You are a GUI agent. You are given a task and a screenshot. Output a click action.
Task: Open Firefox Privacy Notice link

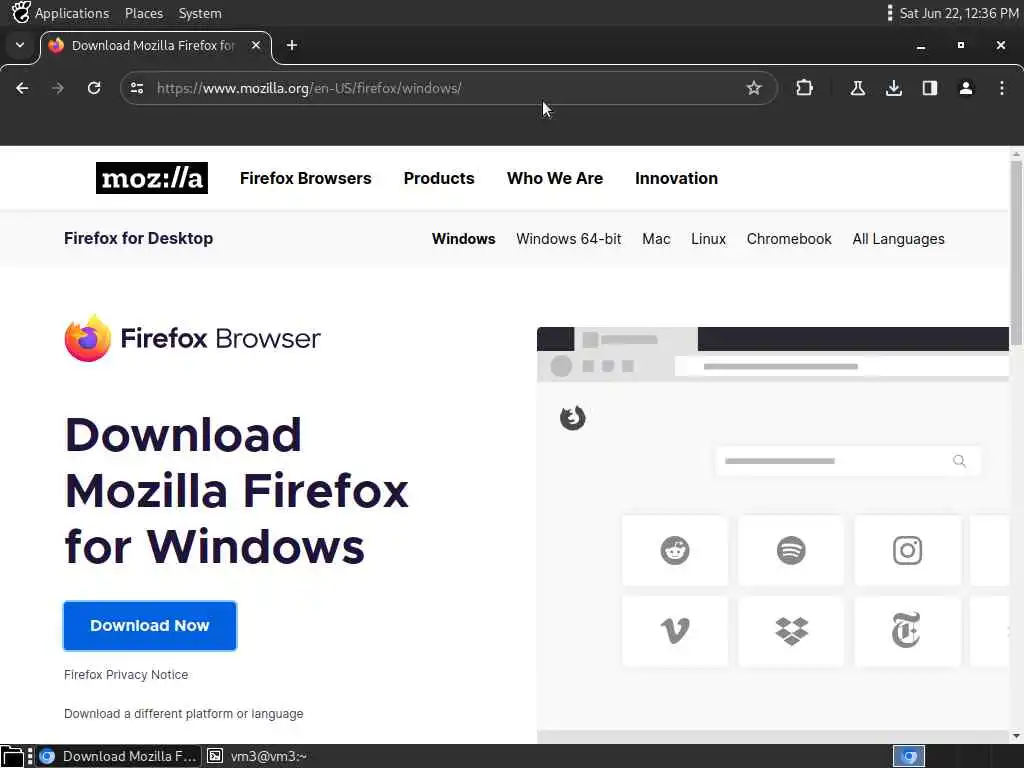point(126,675)
